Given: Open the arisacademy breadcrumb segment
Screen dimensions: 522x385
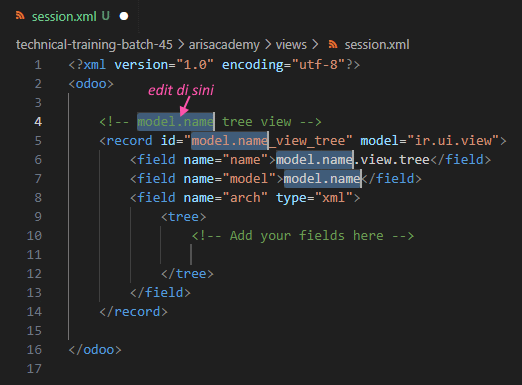Looking at the screenshot, I should click(224, 45).
